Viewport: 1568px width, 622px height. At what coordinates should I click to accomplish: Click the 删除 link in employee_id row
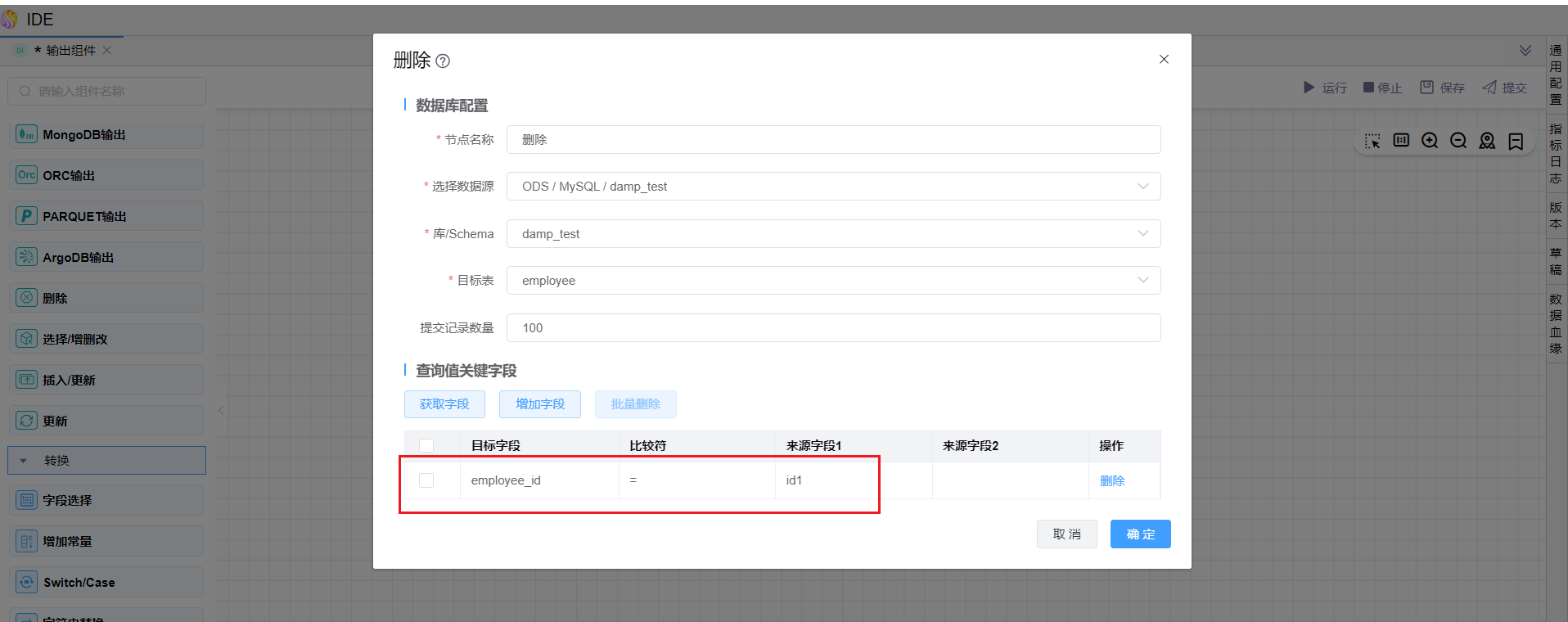pyautogui.click(x=1112, y=480)
